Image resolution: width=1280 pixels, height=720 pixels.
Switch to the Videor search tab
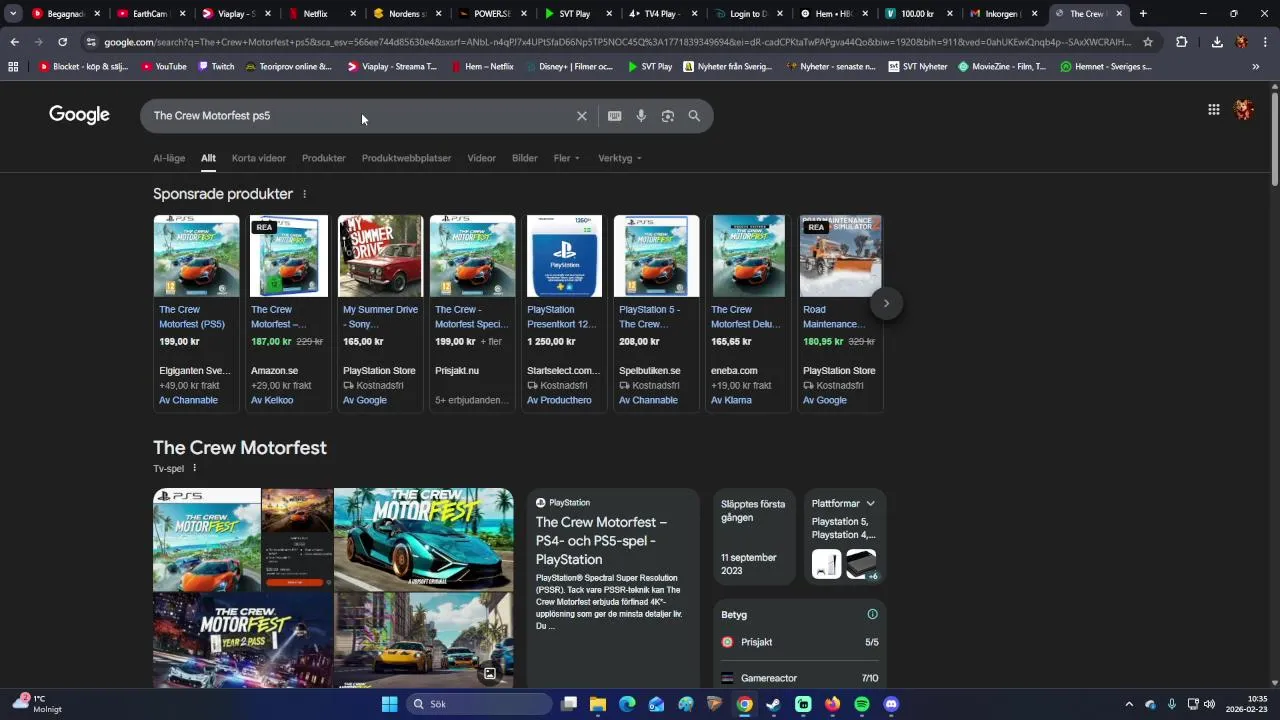pyautogui.click(x=481, y=158)
